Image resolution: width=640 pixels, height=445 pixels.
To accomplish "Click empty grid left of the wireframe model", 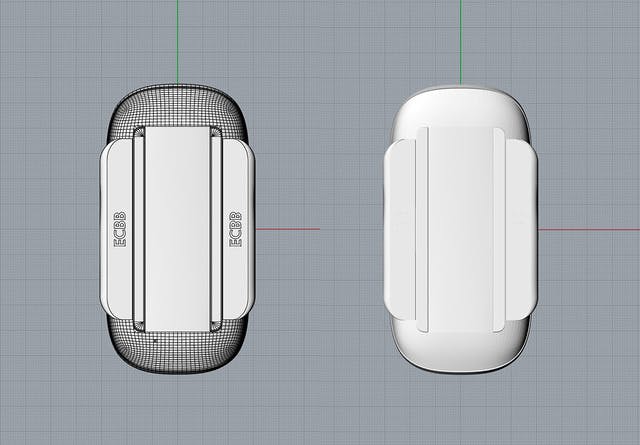I will tap(50, 230).
